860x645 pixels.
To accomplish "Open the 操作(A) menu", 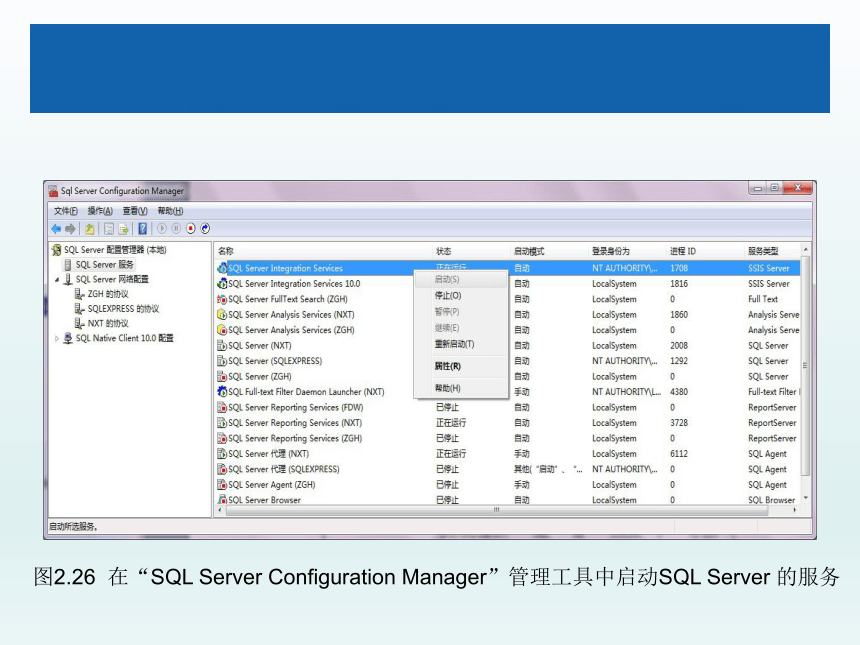I will point(100,211).
